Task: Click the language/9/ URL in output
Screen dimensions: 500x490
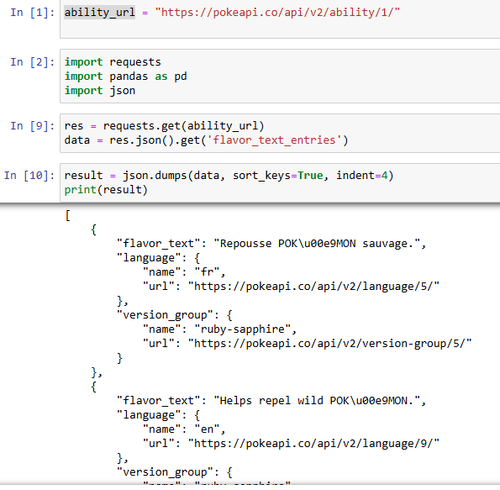Action: (x=314, y=443)
